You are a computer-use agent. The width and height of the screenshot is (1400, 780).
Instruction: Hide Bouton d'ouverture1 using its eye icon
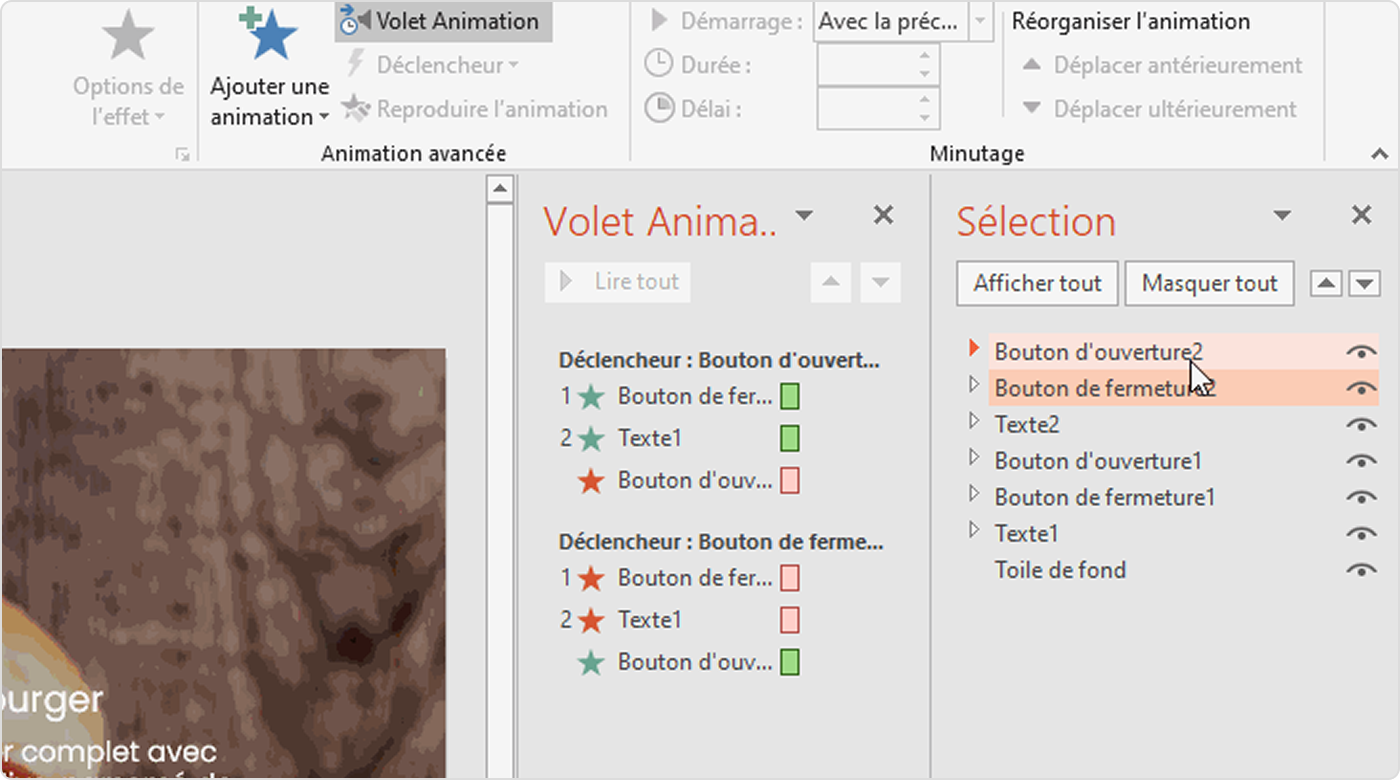tap(1361, 461)
